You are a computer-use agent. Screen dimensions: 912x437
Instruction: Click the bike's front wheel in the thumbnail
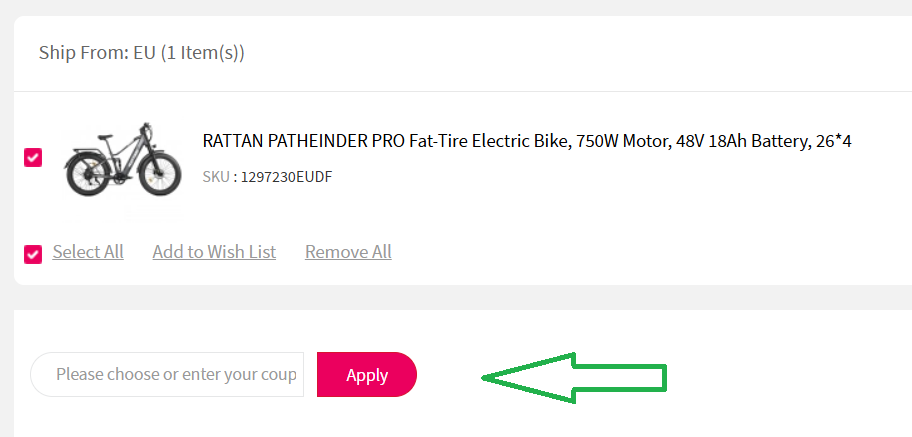159,175
